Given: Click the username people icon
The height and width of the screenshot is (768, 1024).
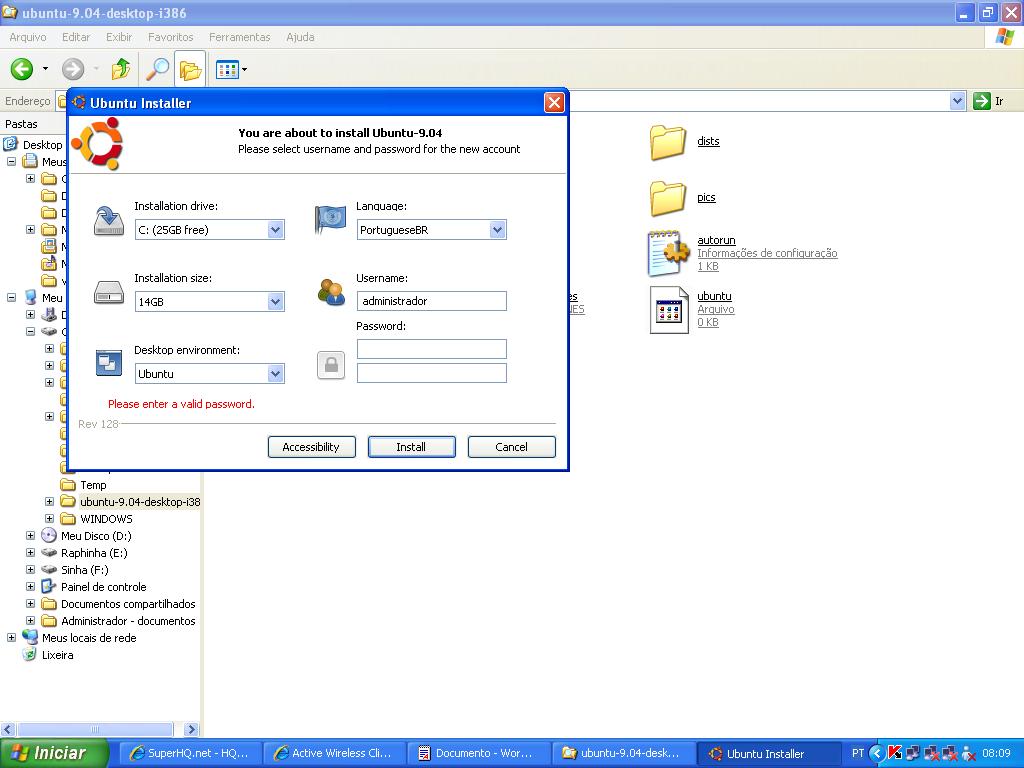Looking at the screenshot, I should [331, 292].
